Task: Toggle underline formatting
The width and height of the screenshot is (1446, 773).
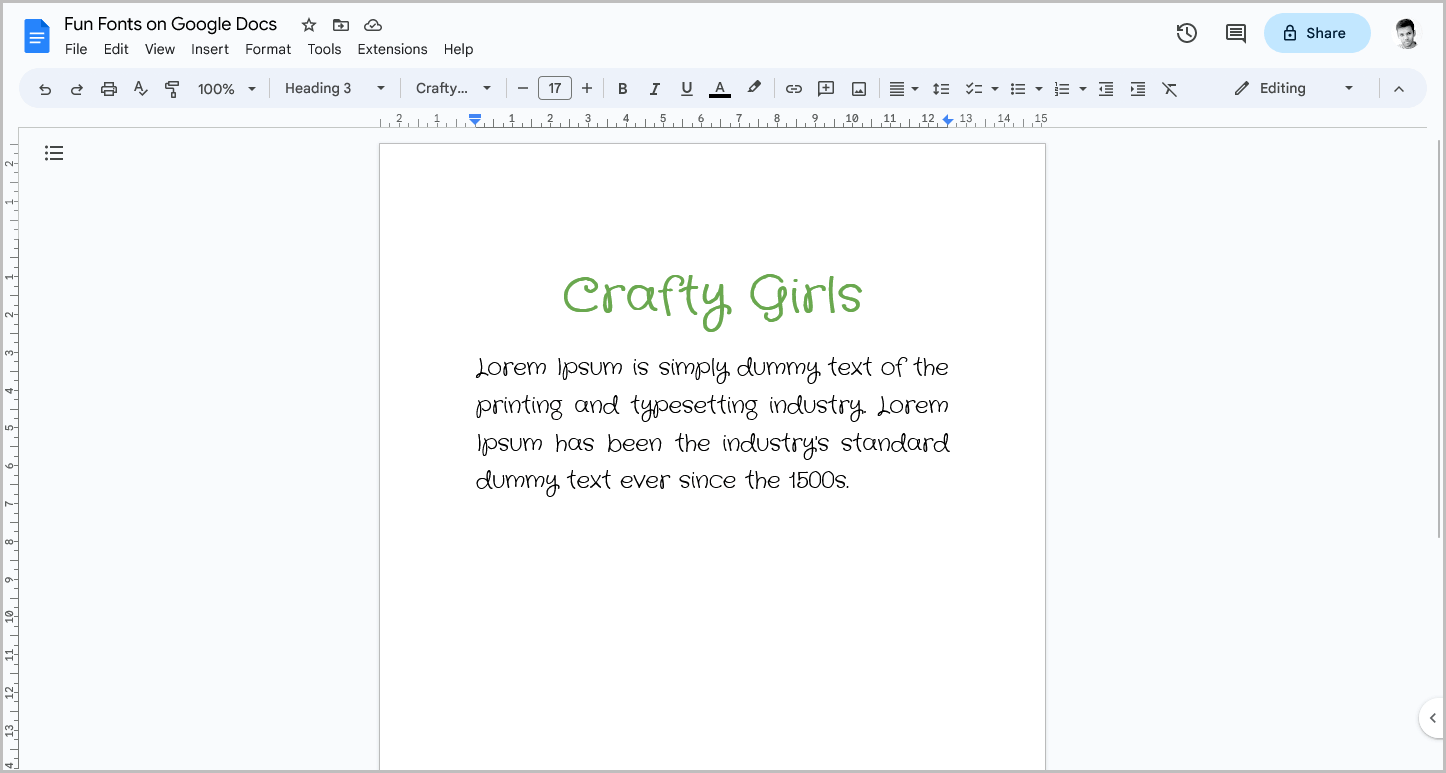Action: click(687, 88)
